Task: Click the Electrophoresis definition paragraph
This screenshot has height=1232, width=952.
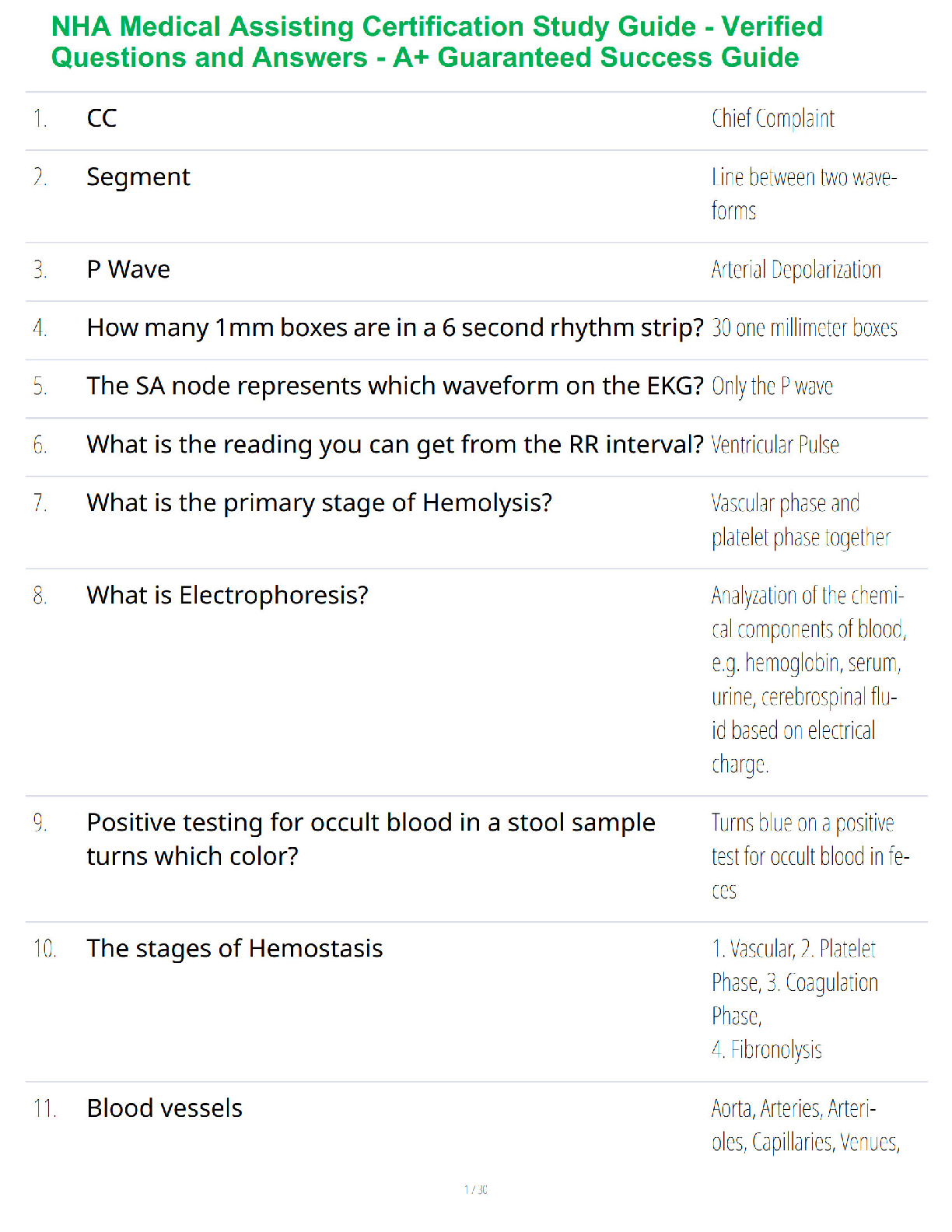Action: [809, 680]
